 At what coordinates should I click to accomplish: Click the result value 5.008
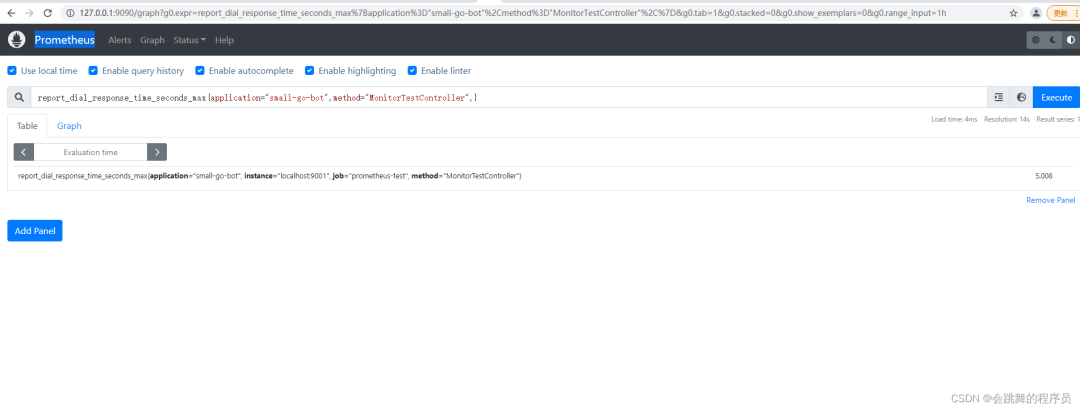tap(1043, 176)
